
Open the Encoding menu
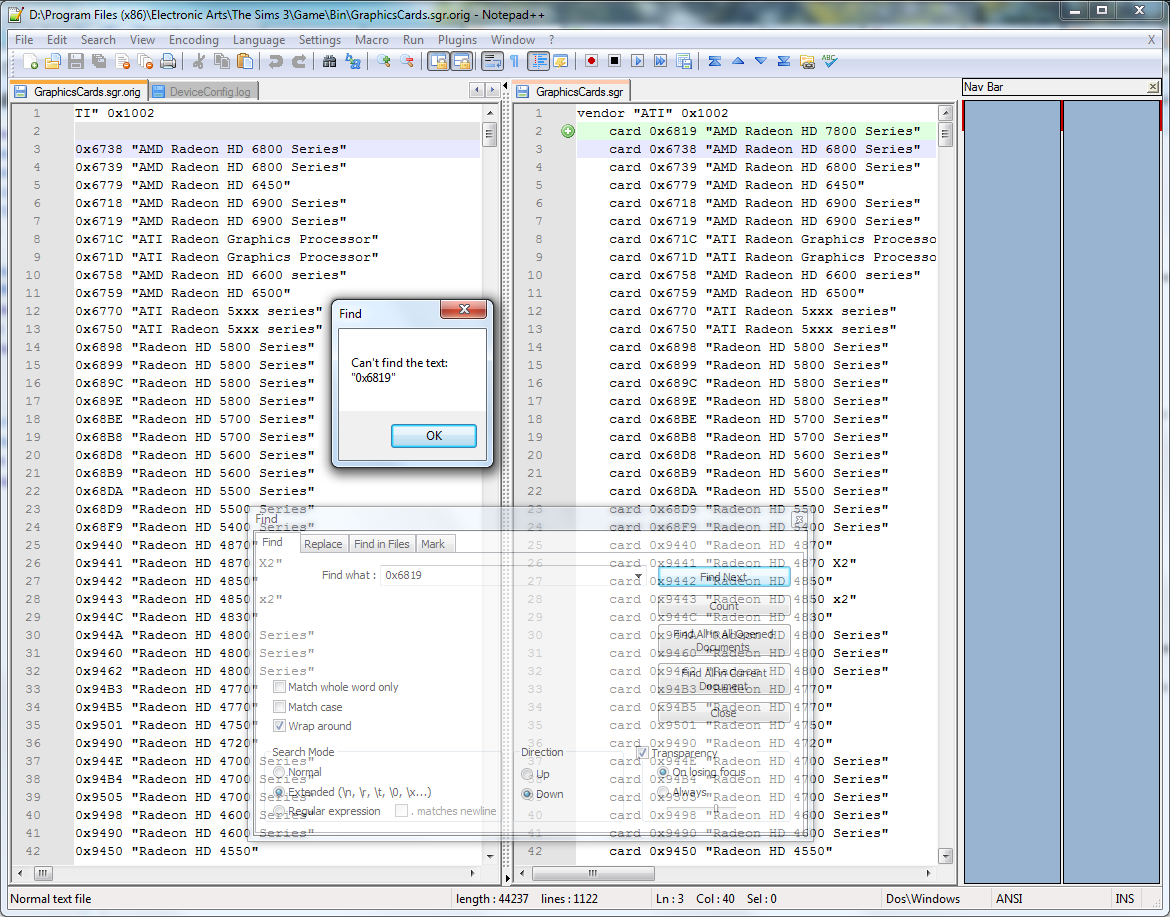[193, 40]
